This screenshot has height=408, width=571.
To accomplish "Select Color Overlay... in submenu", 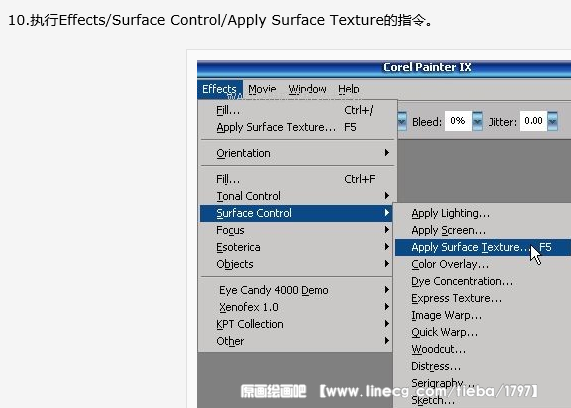I will click(483, 264).
